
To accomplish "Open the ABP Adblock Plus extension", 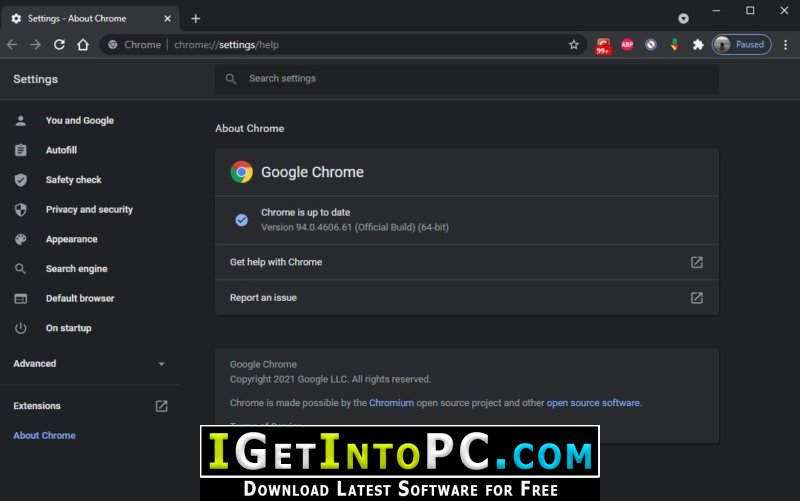I will tap(627, 45).
